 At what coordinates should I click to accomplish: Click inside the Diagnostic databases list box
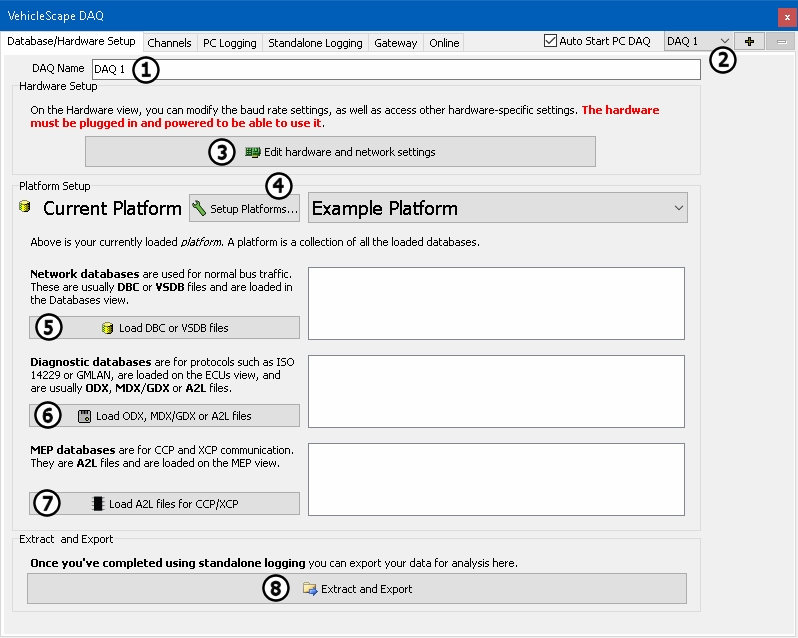(x=496, y=390)
